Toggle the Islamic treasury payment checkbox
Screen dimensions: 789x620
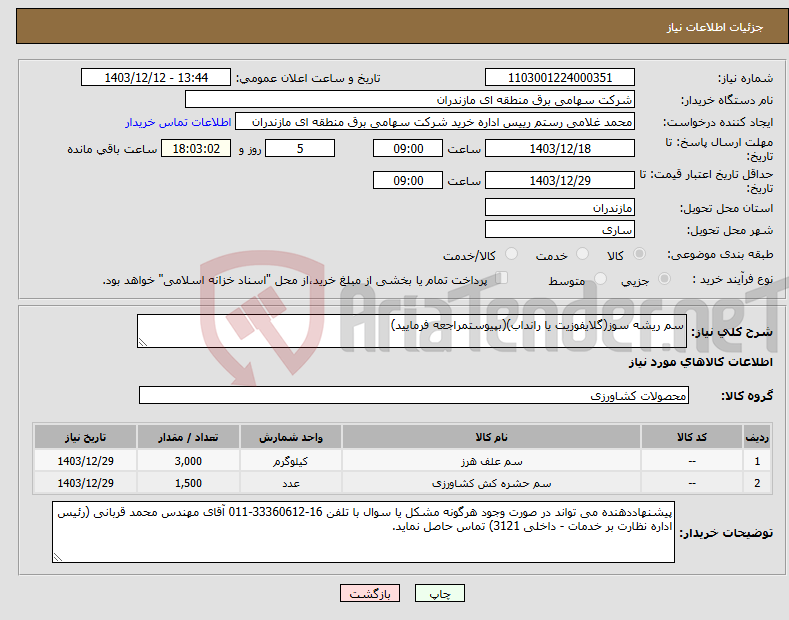502,278
